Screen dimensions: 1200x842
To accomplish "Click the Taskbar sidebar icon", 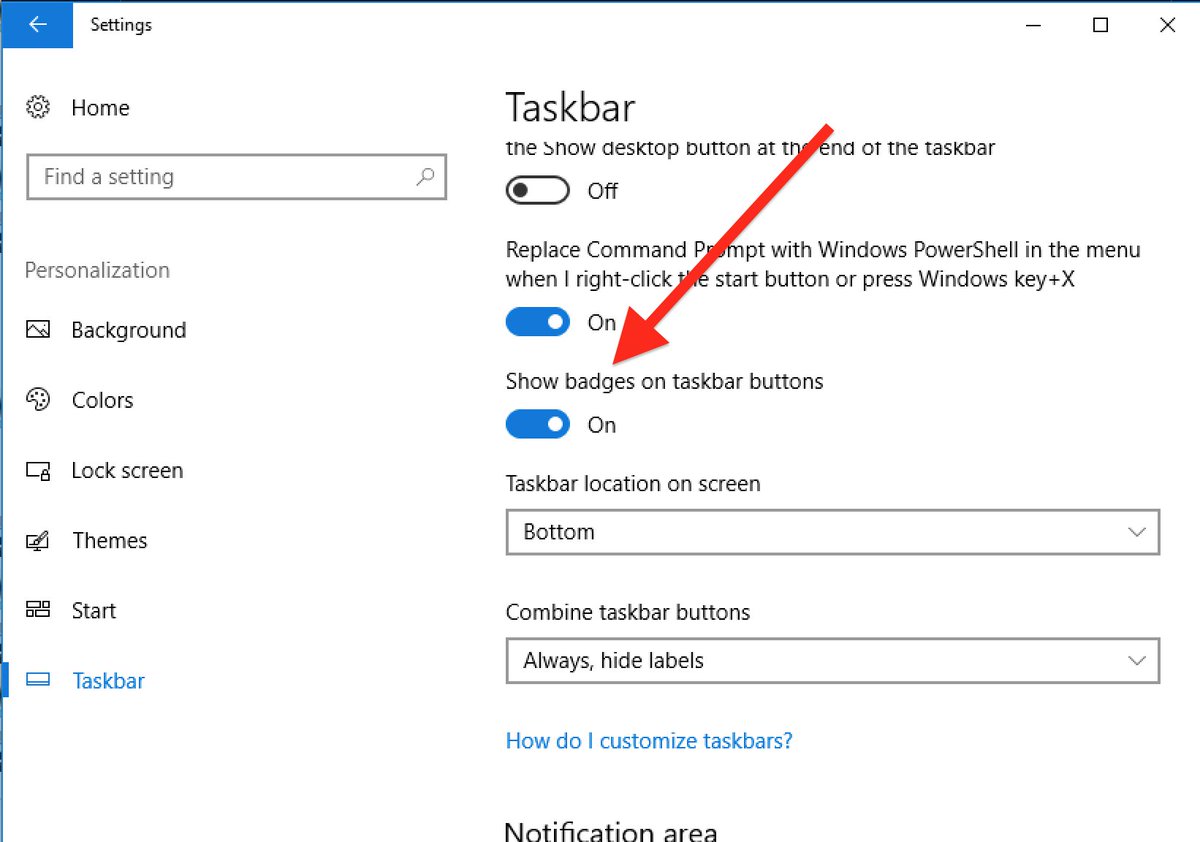I will [37, 680].
